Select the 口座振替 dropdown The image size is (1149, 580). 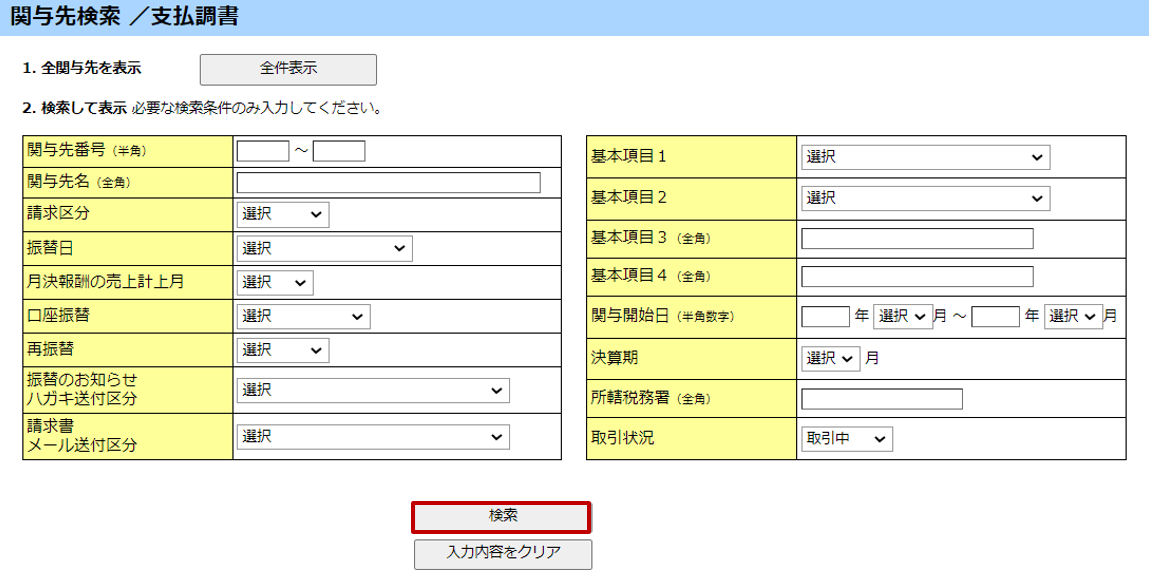pyautogui.click(x=303, y=317)
